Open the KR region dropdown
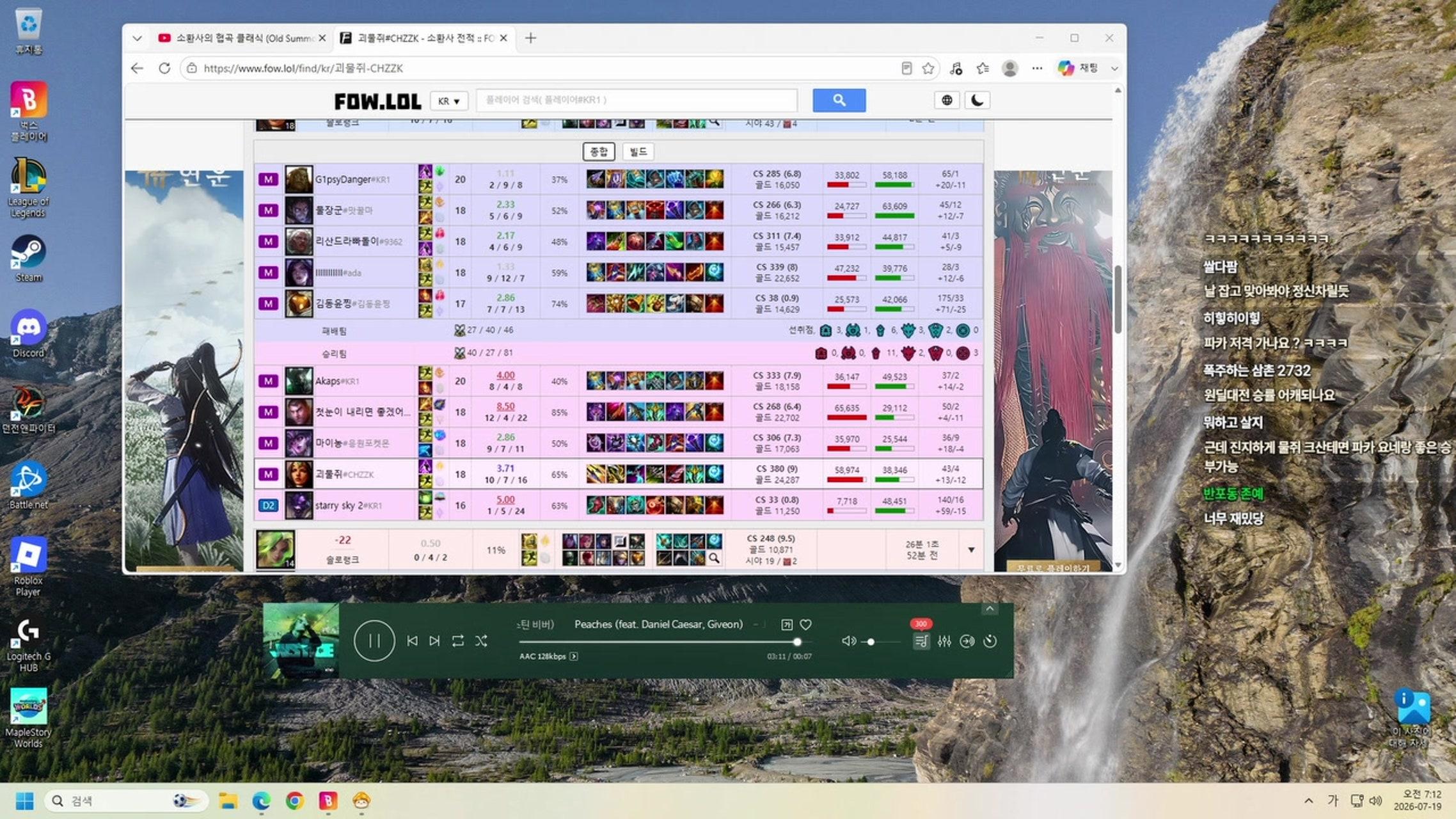1456x819 pixels. (x=448, y=101)
